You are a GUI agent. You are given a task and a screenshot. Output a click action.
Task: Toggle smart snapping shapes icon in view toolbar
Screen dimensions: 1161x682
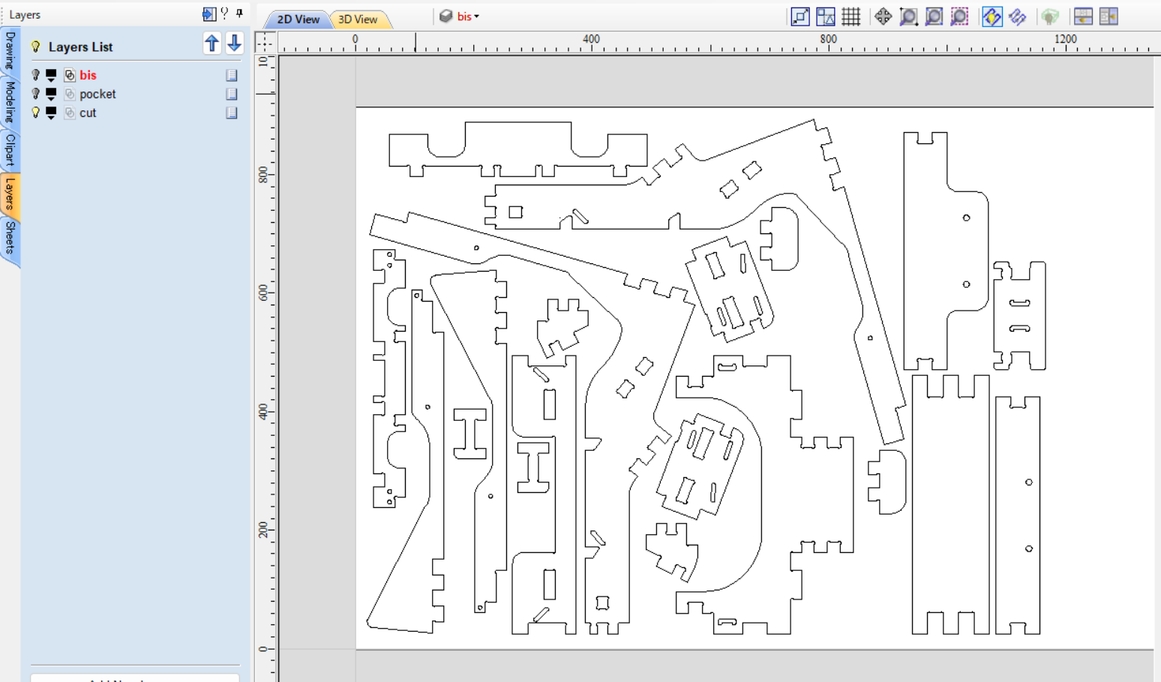[x=826, y=16]
